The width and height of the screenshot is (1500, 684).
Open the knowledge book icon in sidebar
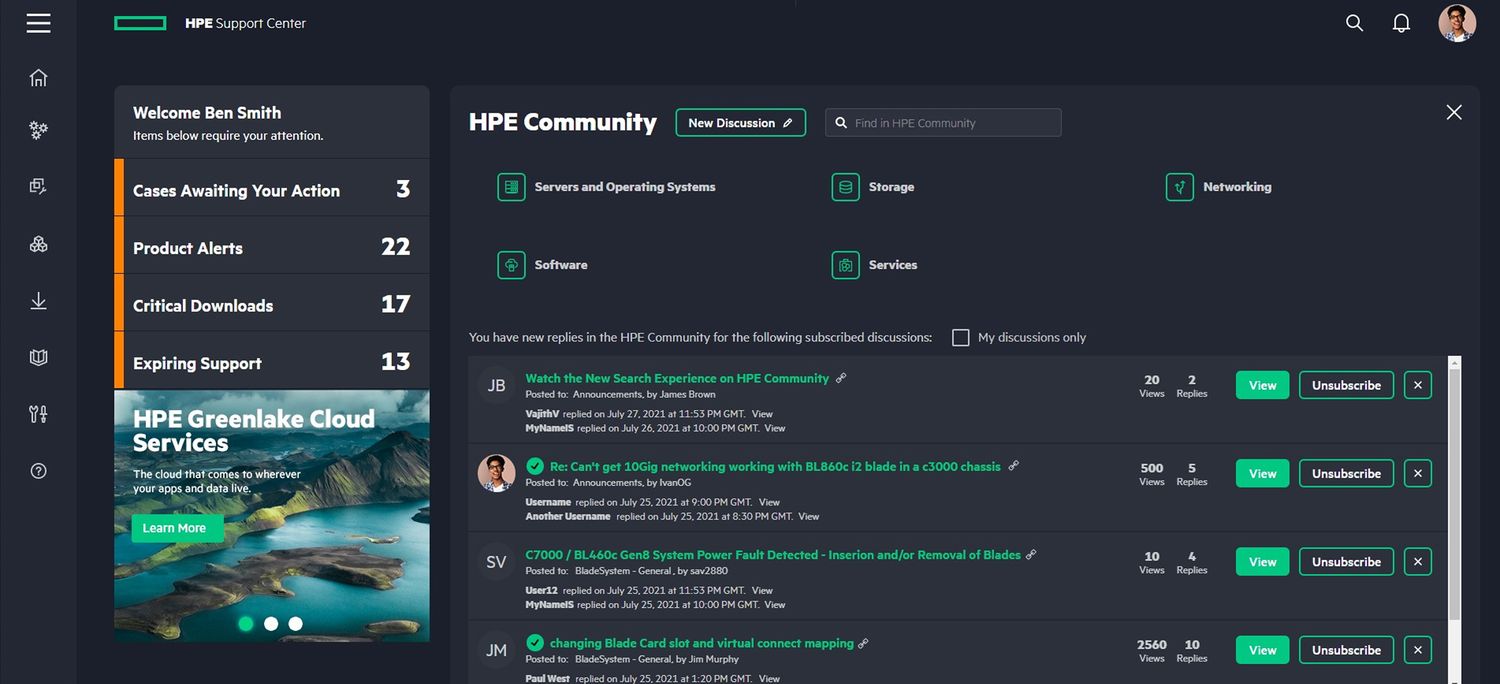pos(38,357)
